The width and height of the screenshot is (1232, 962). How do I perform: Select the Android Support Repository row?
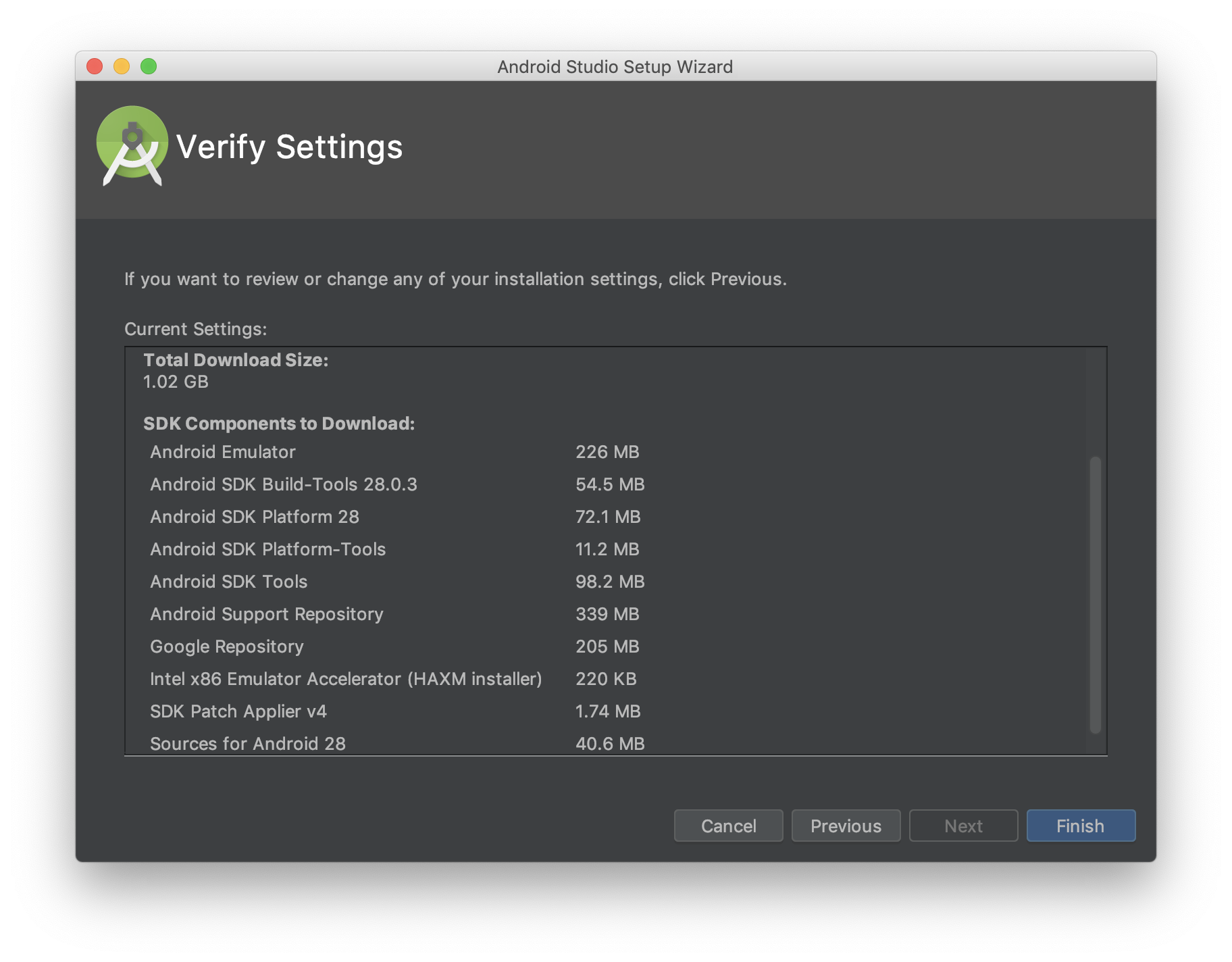click(x=267, y=614)
